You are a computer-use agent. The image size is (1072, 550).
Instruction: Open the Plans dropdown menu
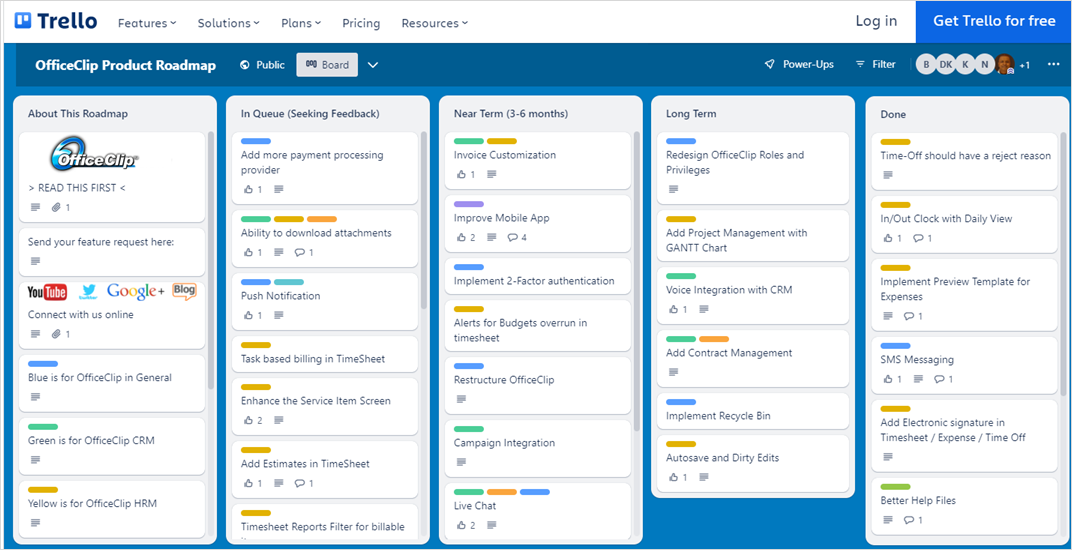(x=301, y=23)
